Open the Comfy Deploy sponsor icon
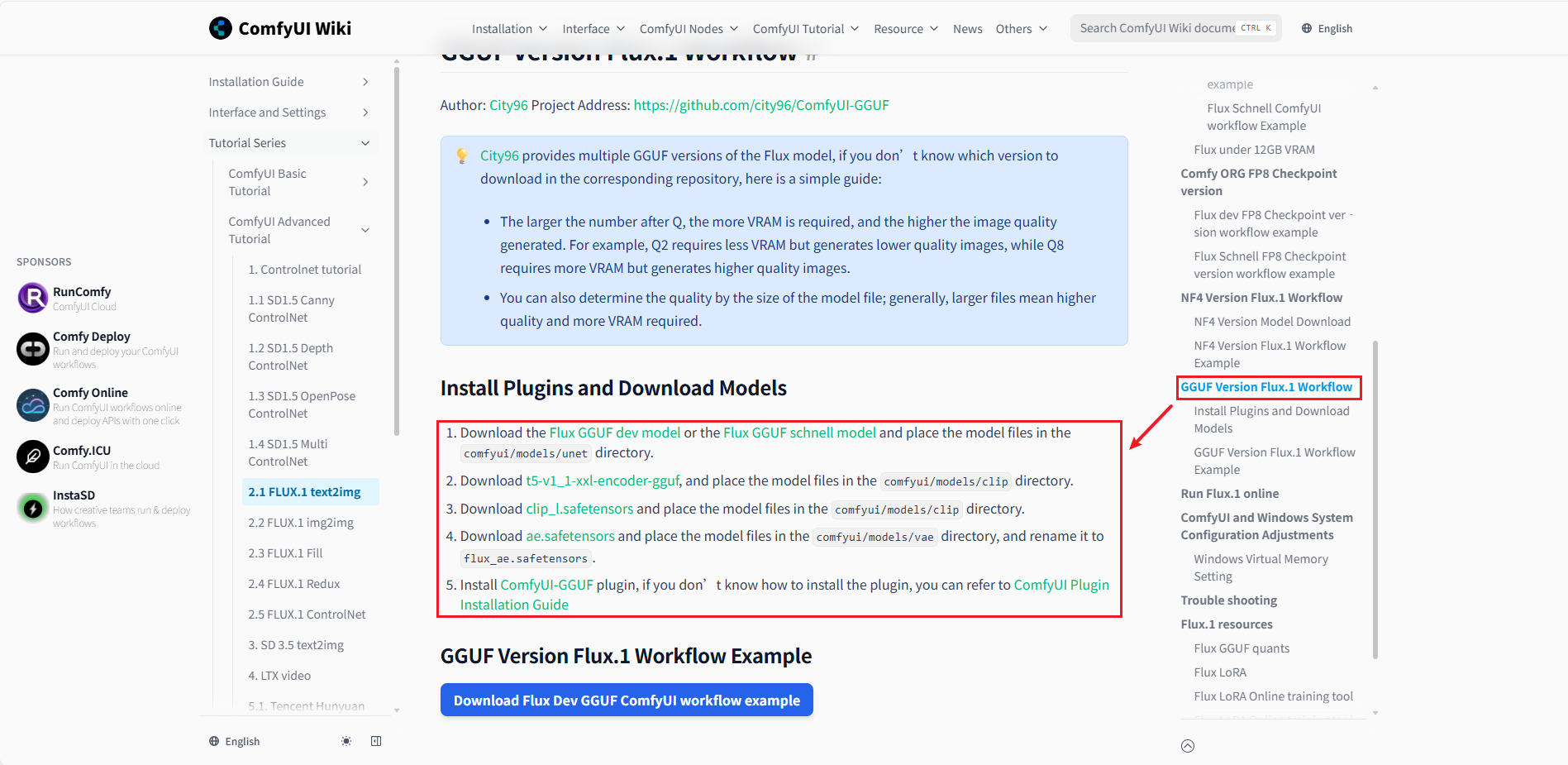The height and width of the screenshot is (765, 1568). [33, 349]
